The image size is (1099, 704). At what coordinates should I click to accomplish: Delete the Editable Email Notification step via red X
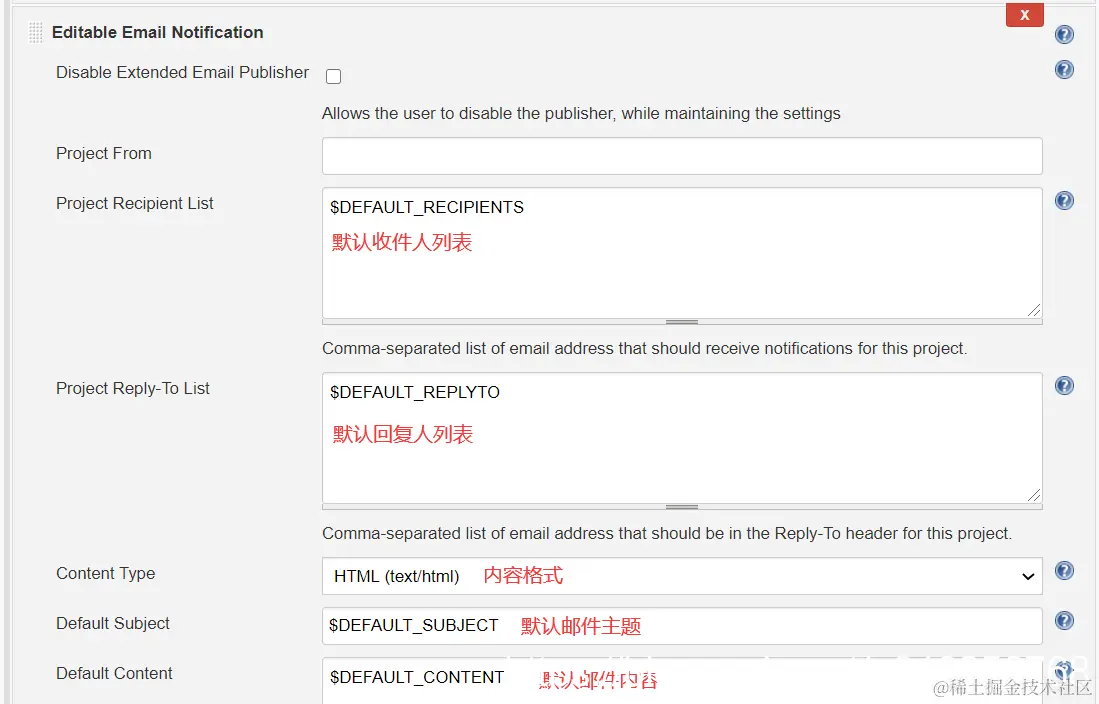[x=1025, y=15]
